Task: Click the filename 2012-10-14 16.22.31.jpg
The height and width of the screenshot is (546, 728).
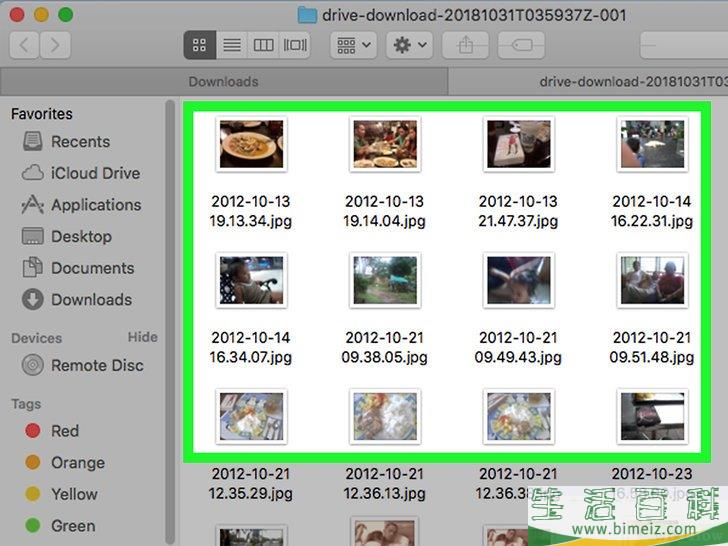Action: [x=652, y=211]
